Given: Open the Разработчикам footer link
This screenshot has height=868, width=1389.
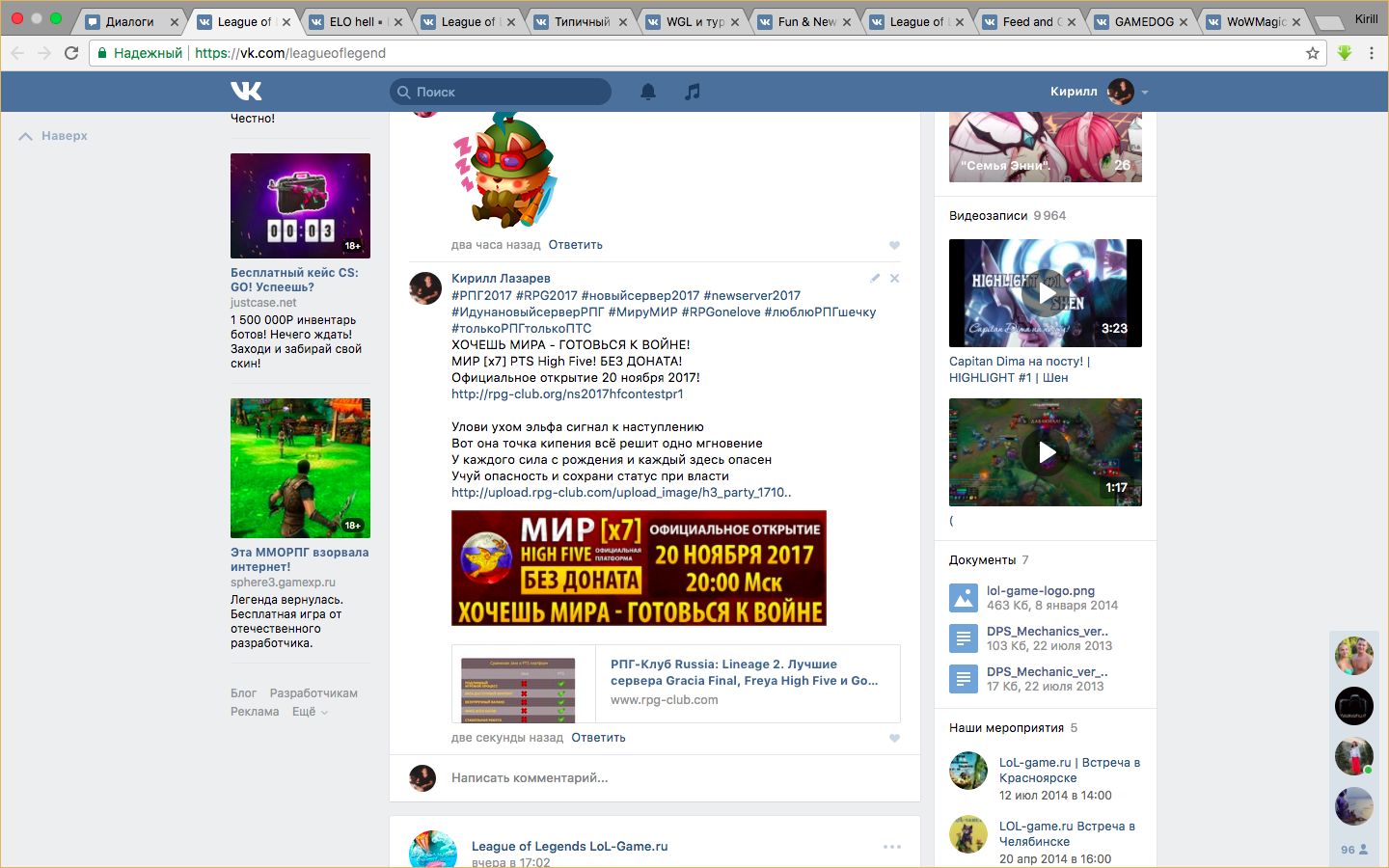Looking at the screenshot, I should [x=313, y=693].
